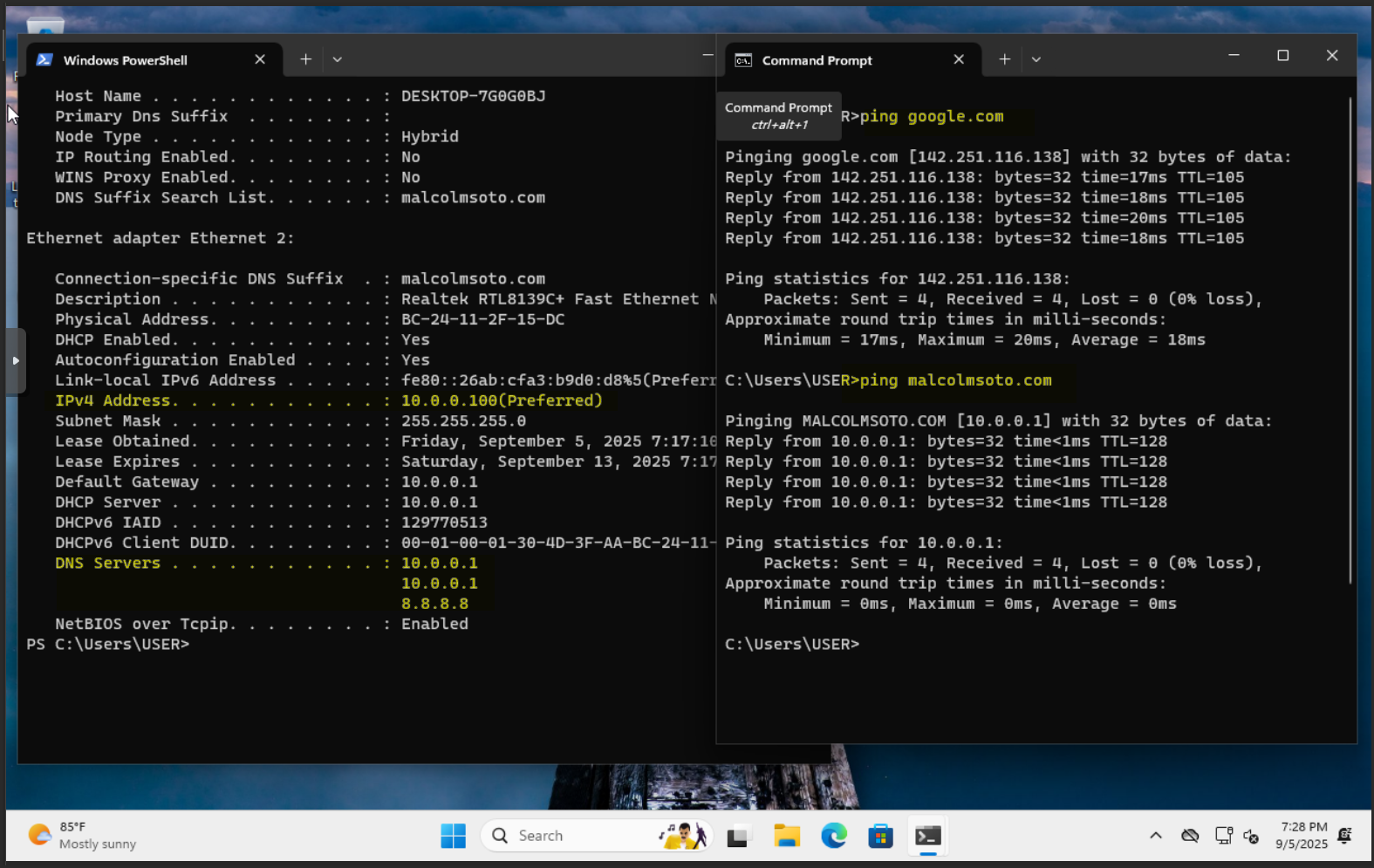1374x868 pixels.
Task: Open new tab in Command Prompt window
Action: [x=1004, y=59]
